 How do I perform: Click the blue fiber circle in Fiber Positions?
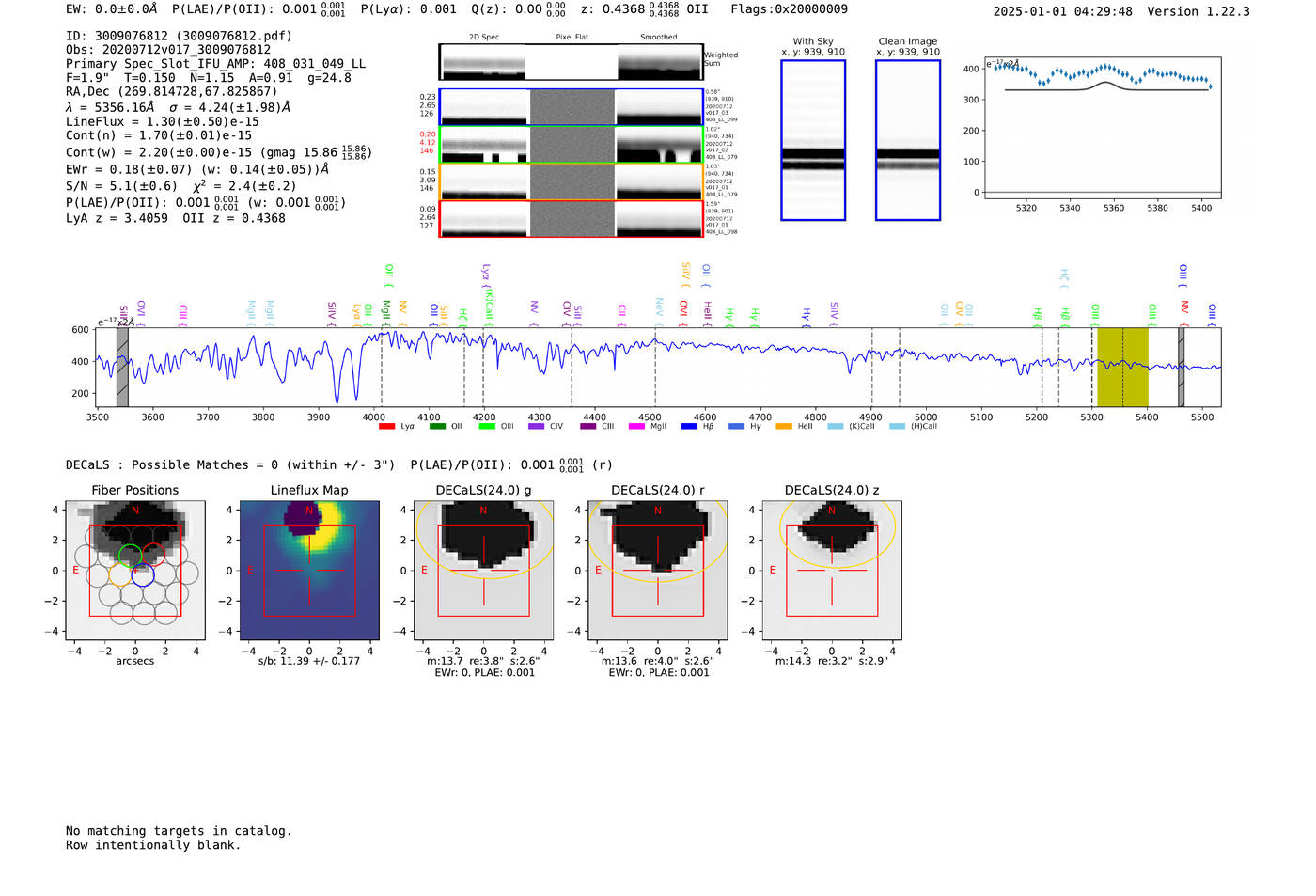(x=143, y=574)
